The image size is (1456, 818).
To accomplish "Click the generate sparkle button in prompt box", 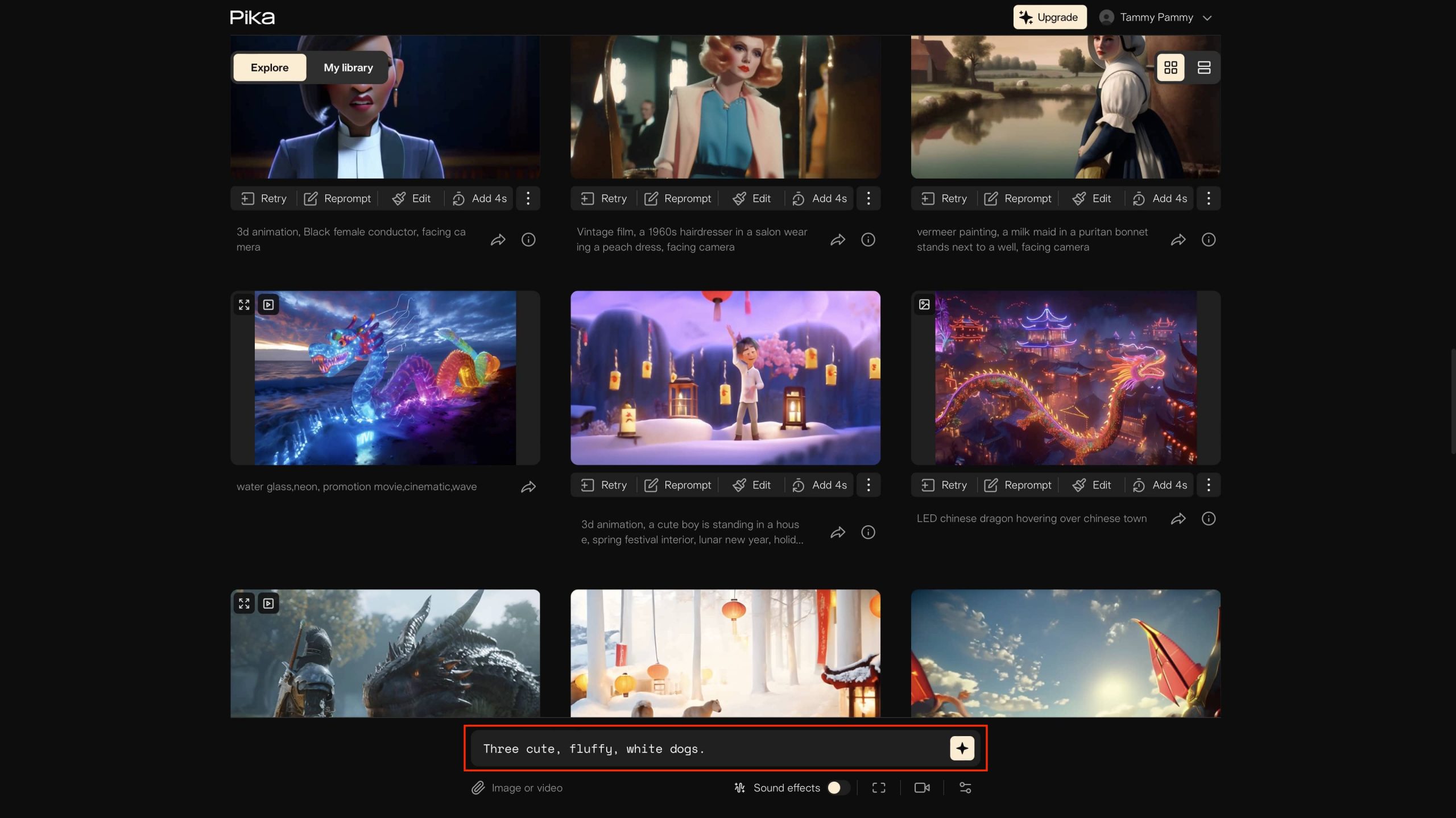I will tap(962, 748).
